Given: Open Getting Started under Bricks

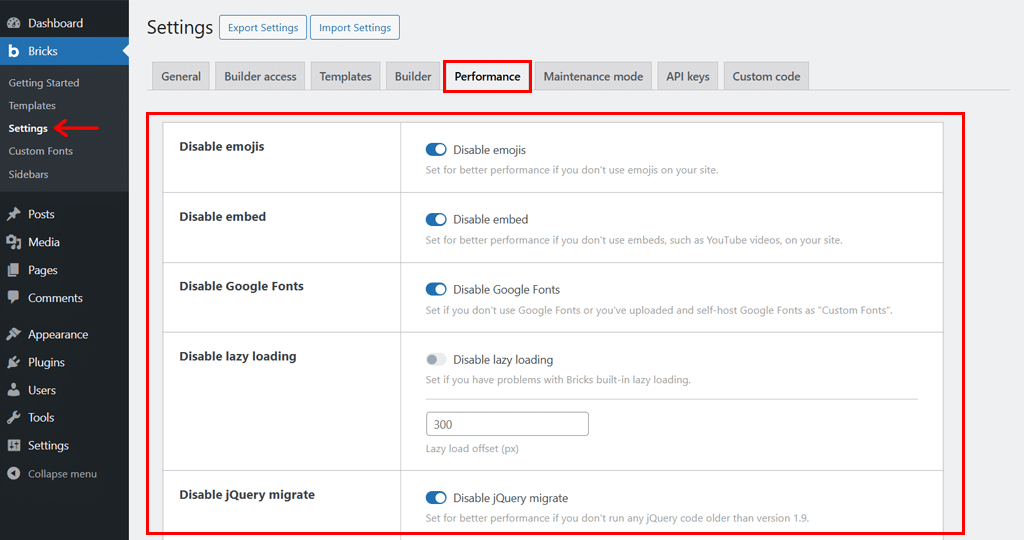Looking at the screenshot, I should click(x=44, y=83).
